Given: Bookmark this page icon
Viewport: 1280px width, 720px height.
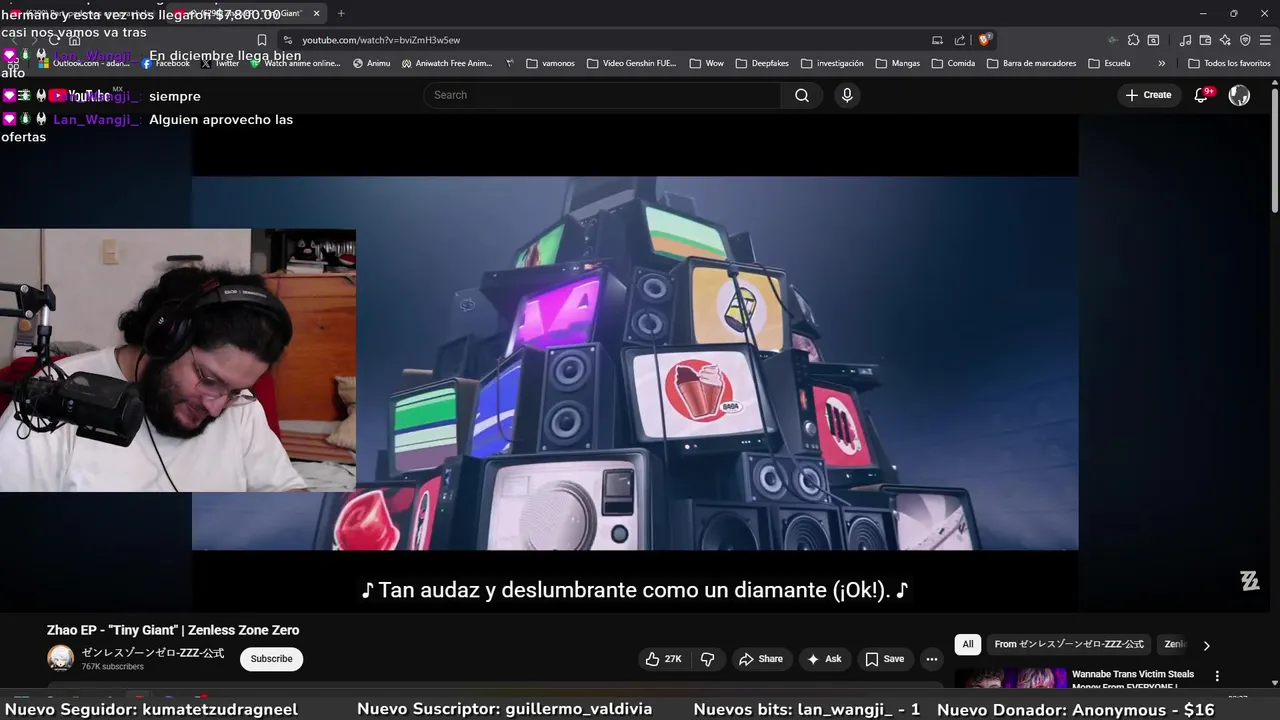Looking at the screenshot, I should click(x=262, y=40).
